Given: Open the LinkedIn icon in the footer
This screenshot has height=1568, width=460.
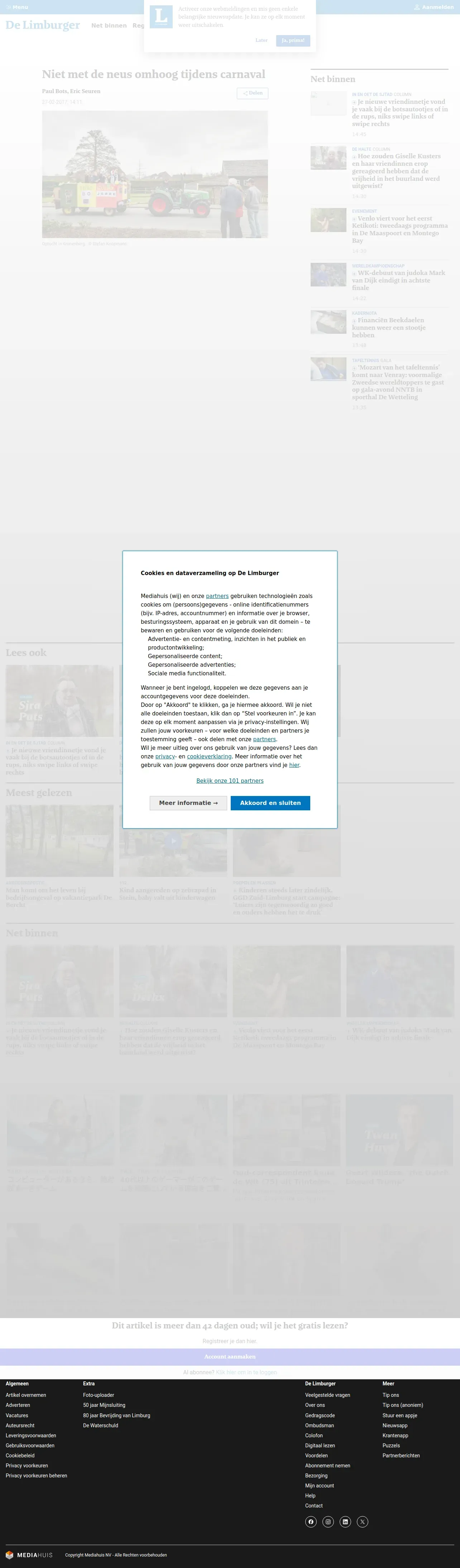Looking at the screenshot, I should click(x=345, y=1522).
